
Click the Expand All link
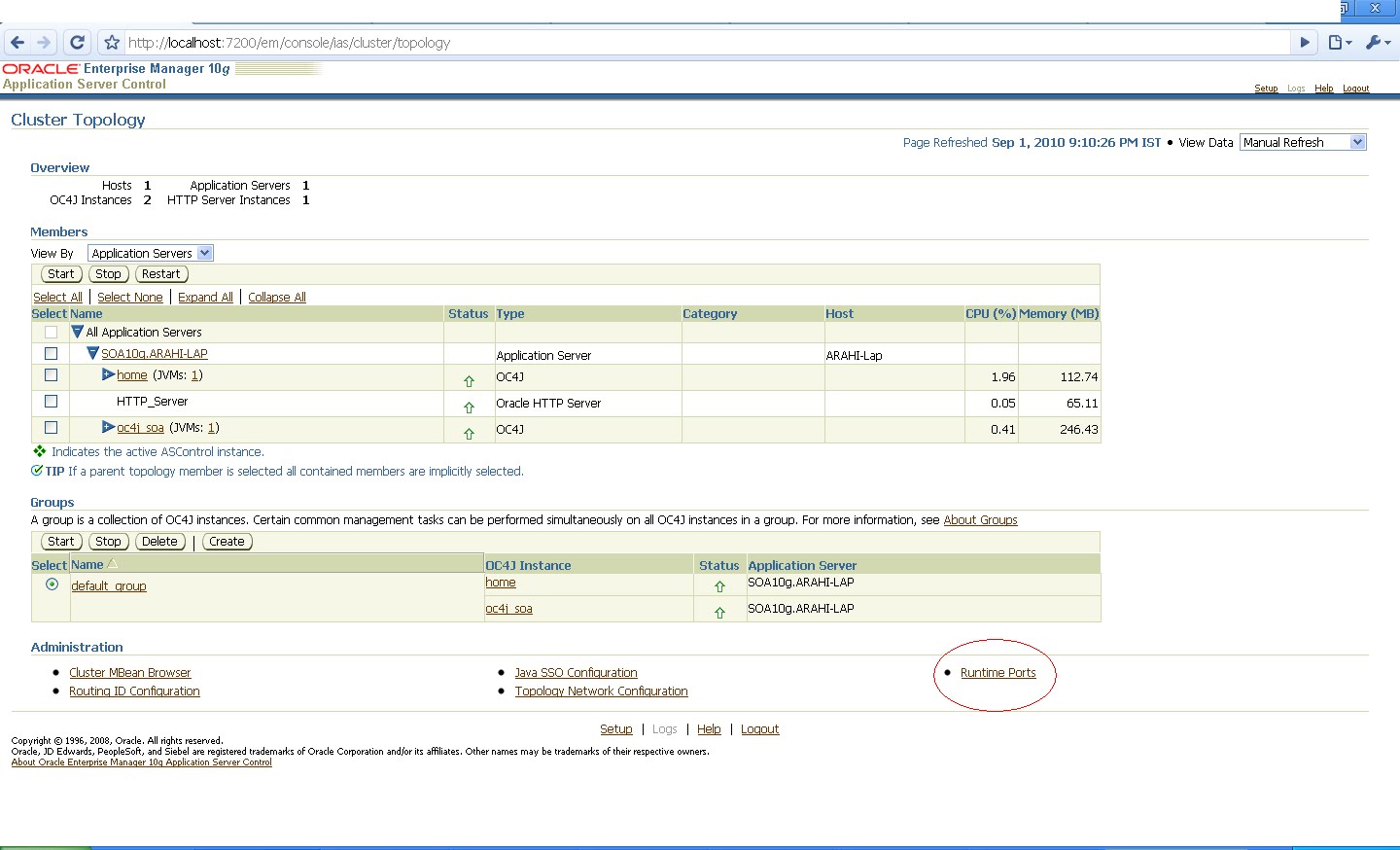[x=205, y=298]
